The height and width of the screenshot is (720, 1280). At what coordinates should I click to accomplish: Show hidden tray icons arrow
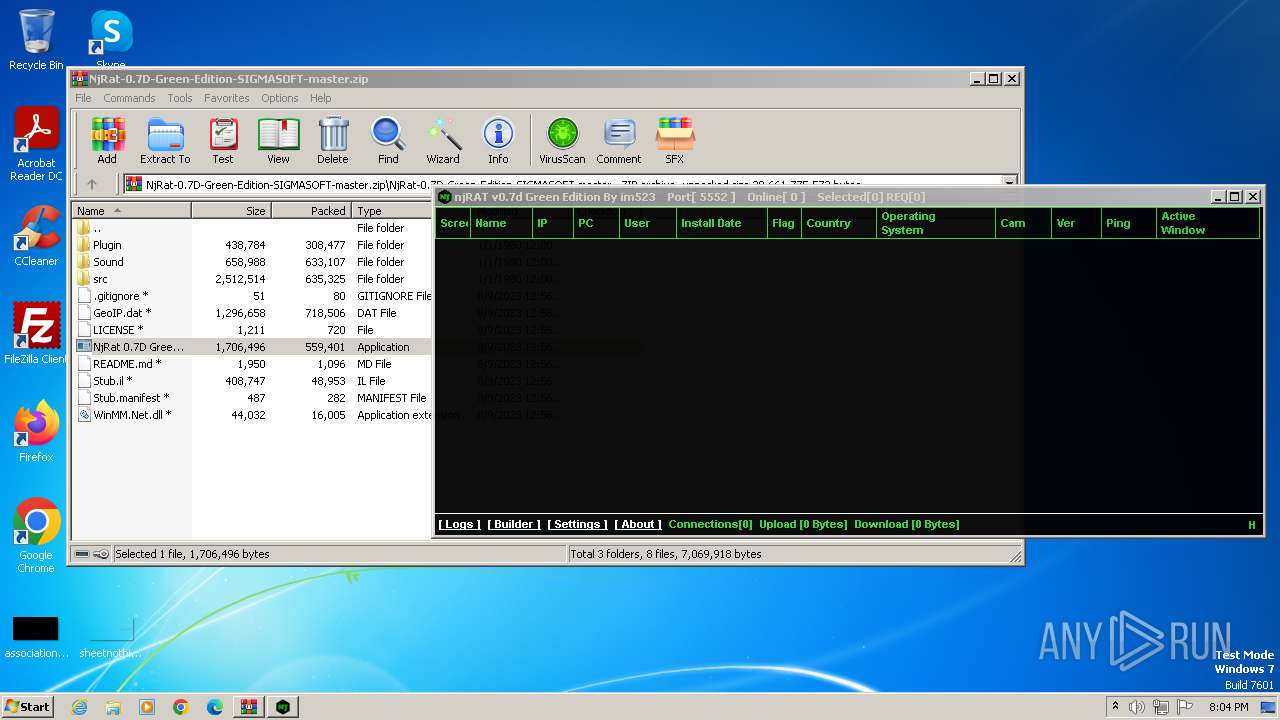pyautogui.click(x=1115, y=707)
